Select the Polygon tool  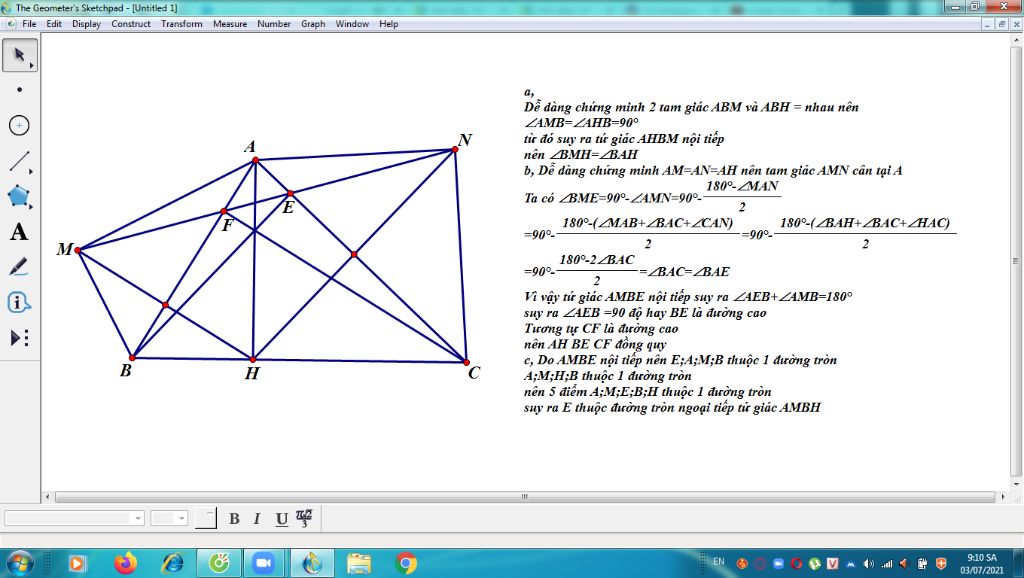pos(20,196)
